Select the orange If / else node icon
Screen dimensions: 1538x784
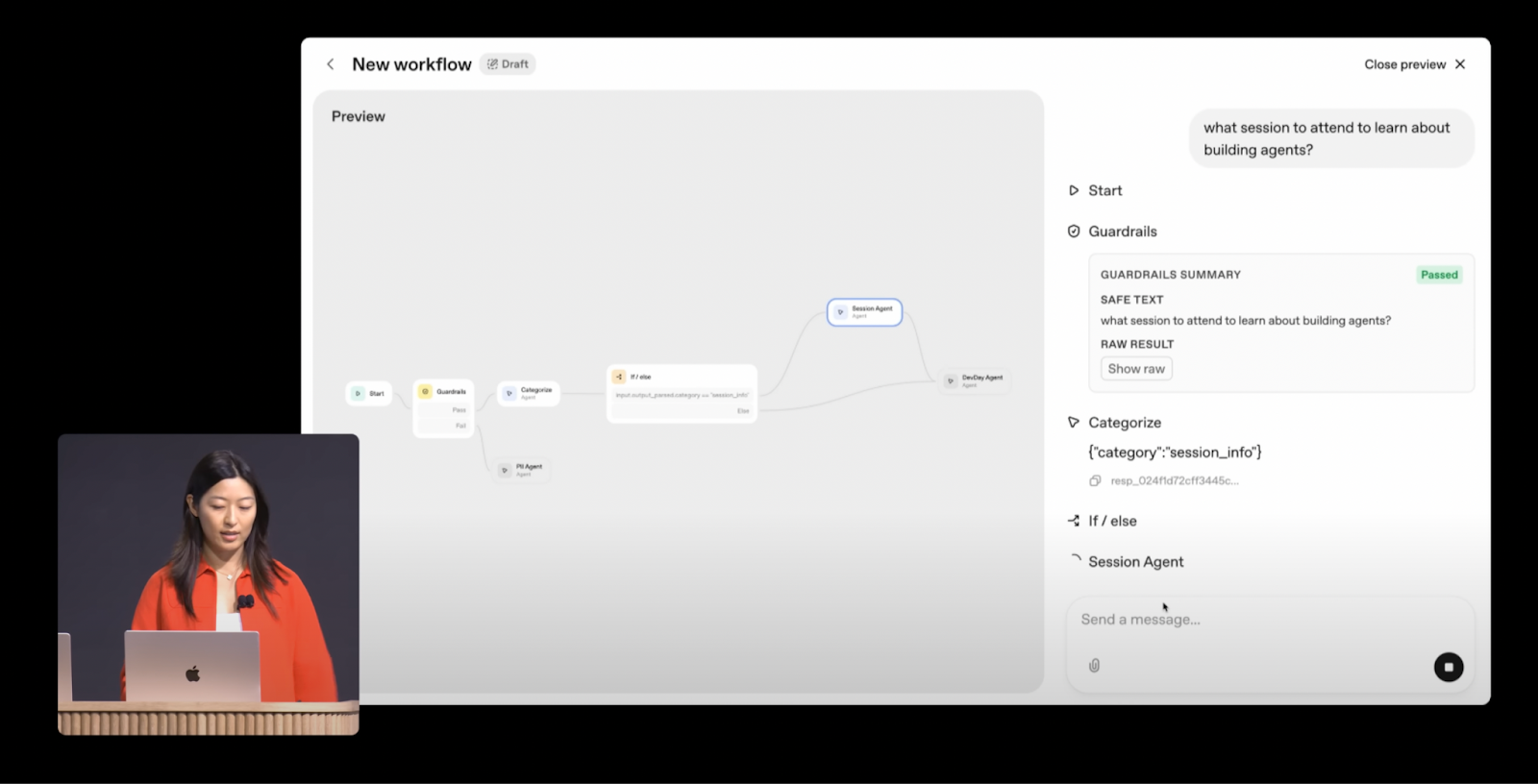click(619, 377)
